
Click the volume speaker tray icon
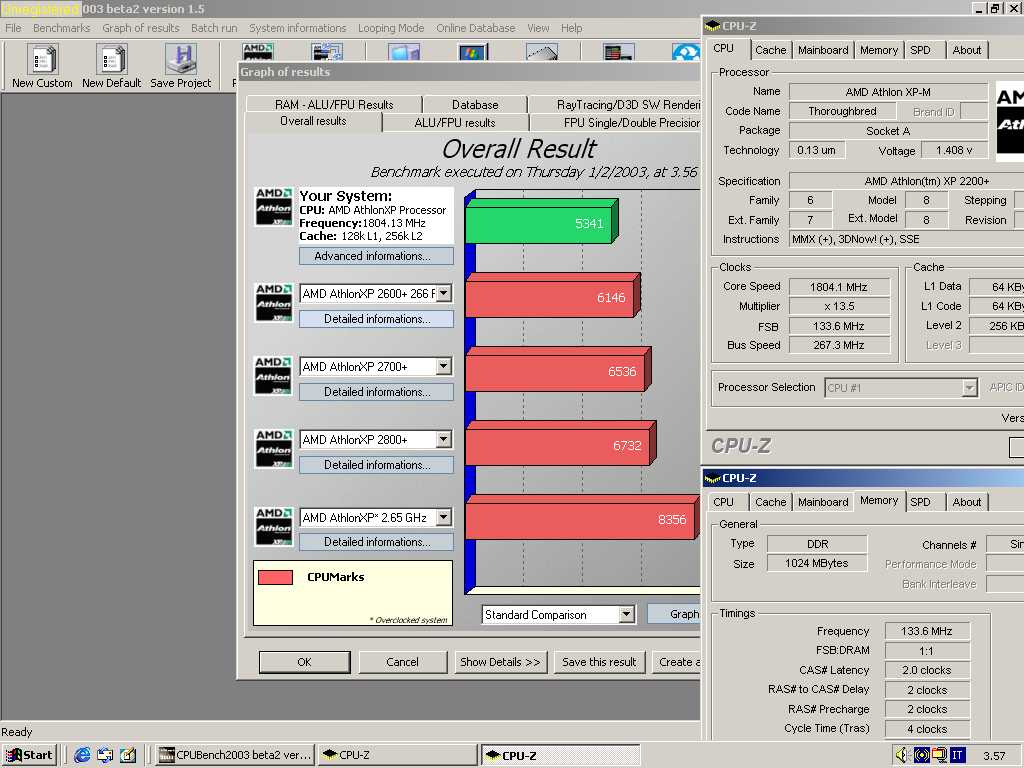(x=902, y=755)
